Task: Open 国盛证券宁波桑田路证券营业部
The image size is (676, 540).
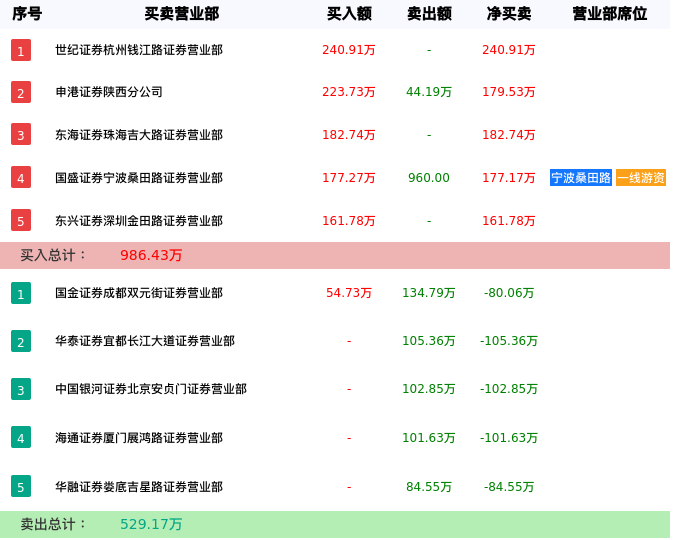Action: (139, 178)
